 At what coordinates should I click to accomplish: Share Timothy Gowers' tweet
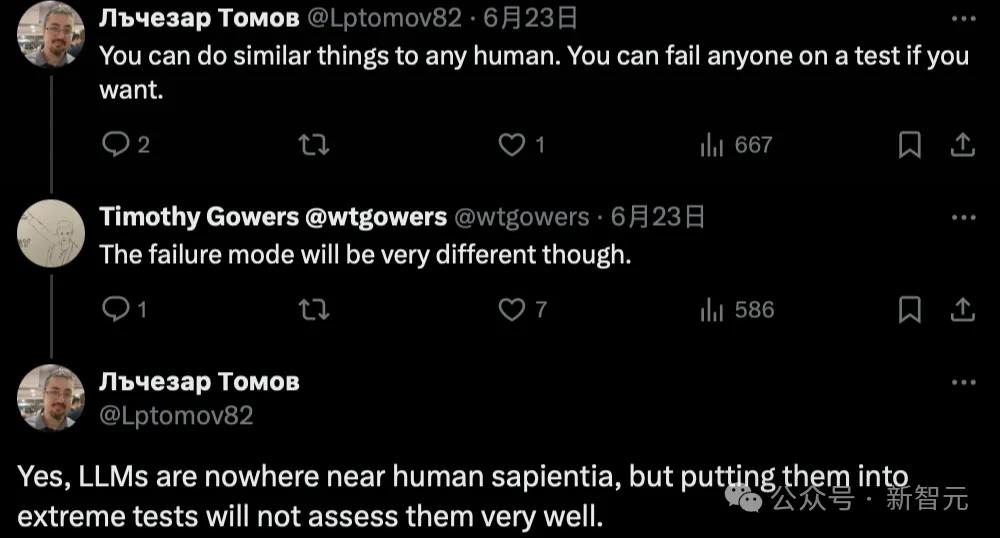(962, 310)
